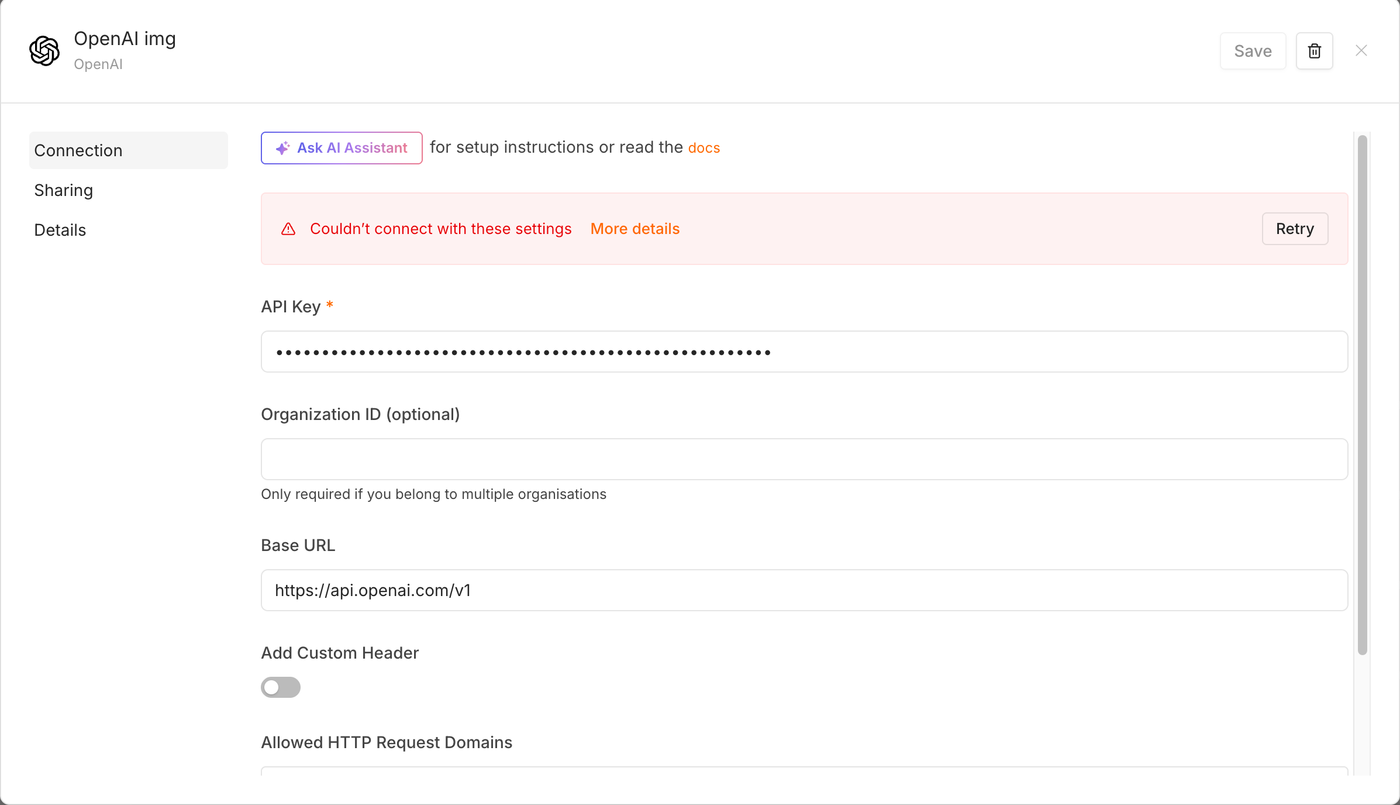
Task: Click the vertical scrollbar of the form
Action: (1362, 395)
